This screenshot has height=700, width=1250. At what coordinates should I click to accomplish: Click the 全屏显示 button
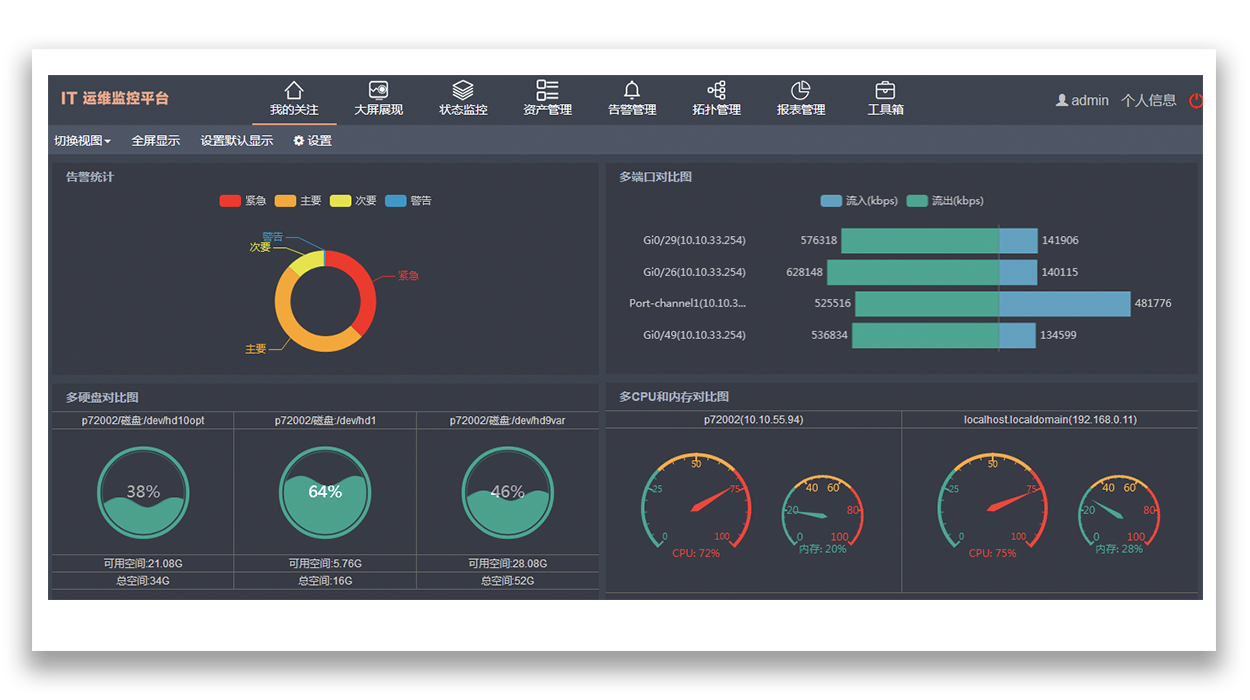(156, 141)
